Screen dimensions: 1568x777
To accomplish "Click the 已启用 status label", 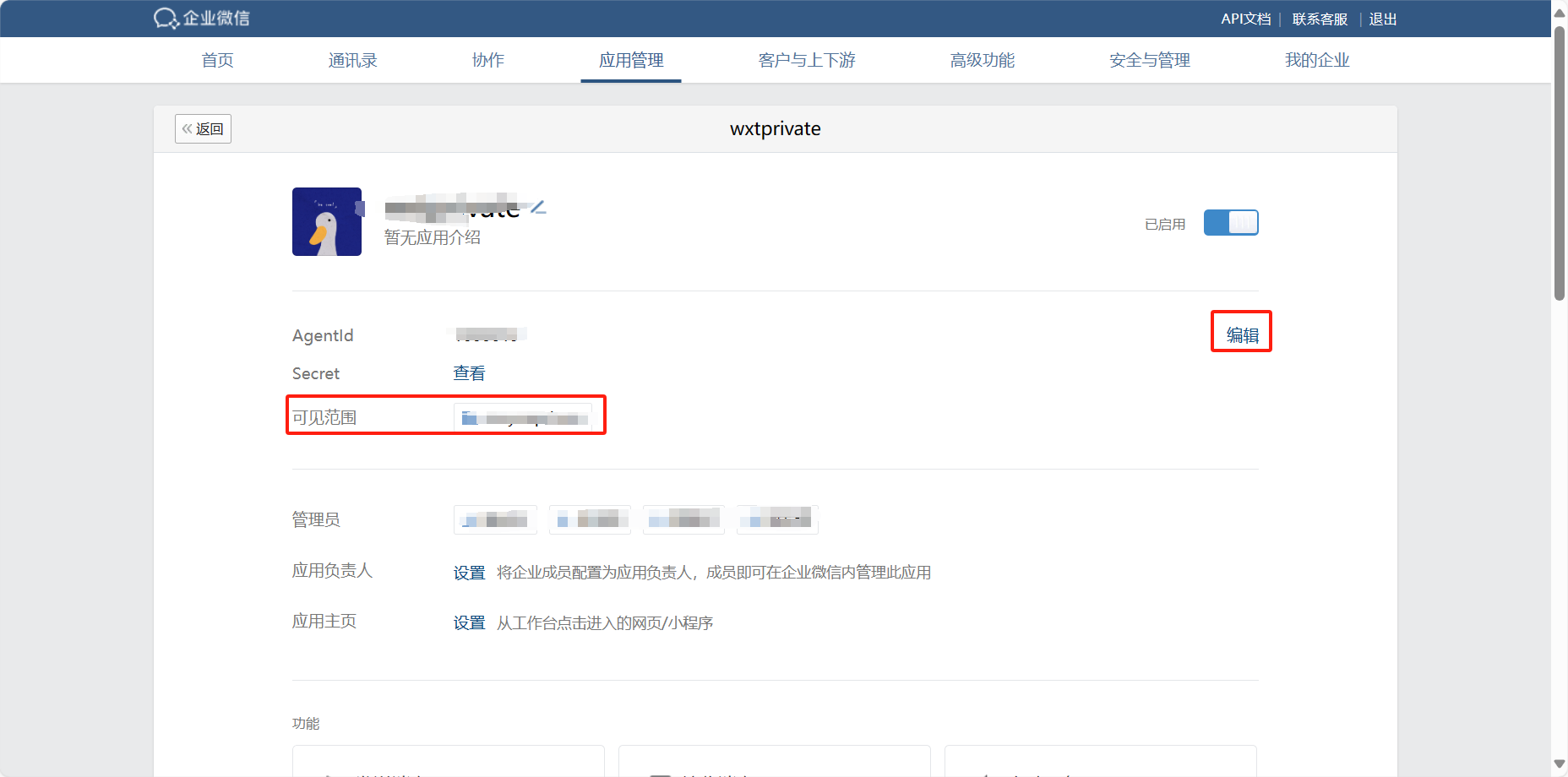I will (x=1165, y=224).
